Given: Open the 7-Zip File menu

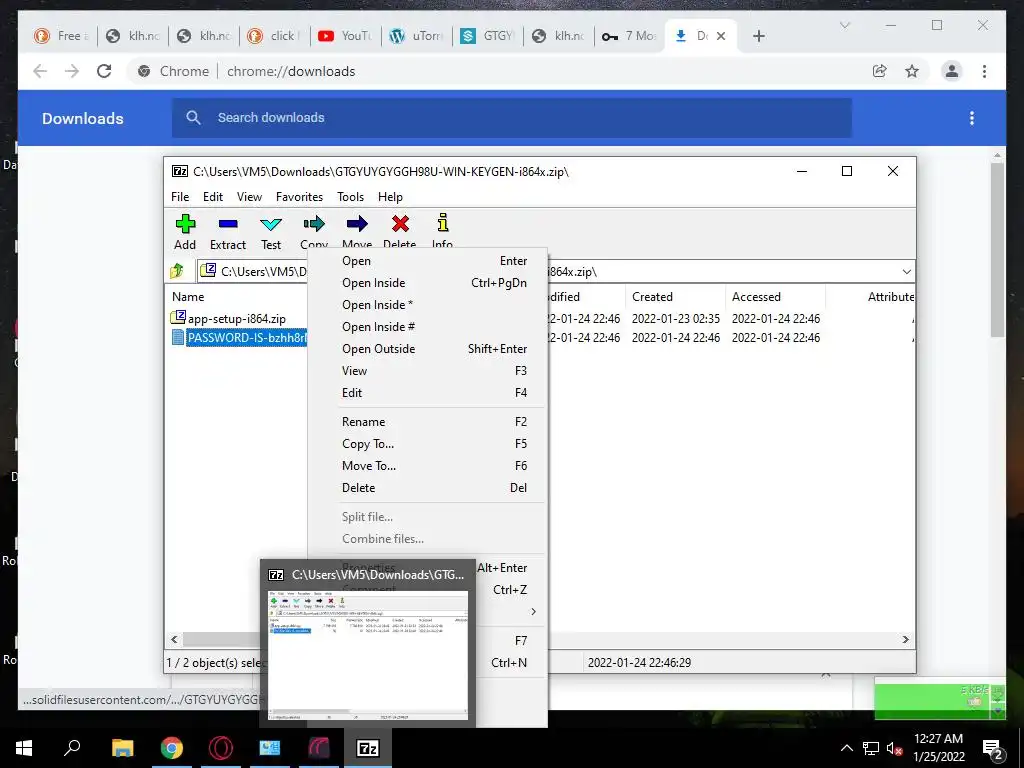Looking at the screenshot, I should click(180, 197).
